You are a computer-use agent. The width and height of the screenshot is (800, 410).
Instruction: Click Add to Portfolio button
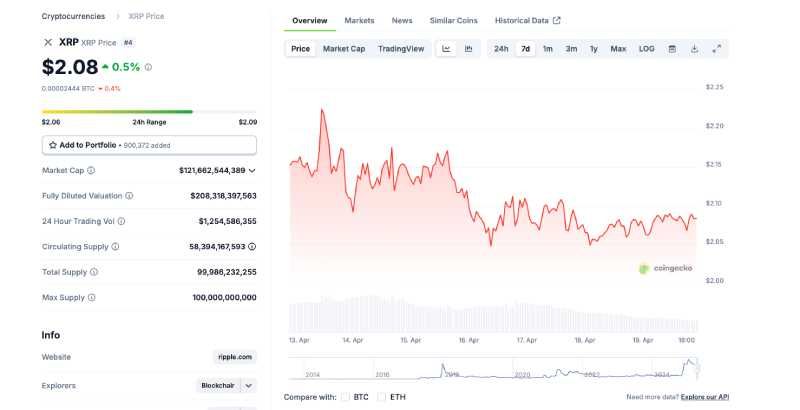(x=149, y=145)
